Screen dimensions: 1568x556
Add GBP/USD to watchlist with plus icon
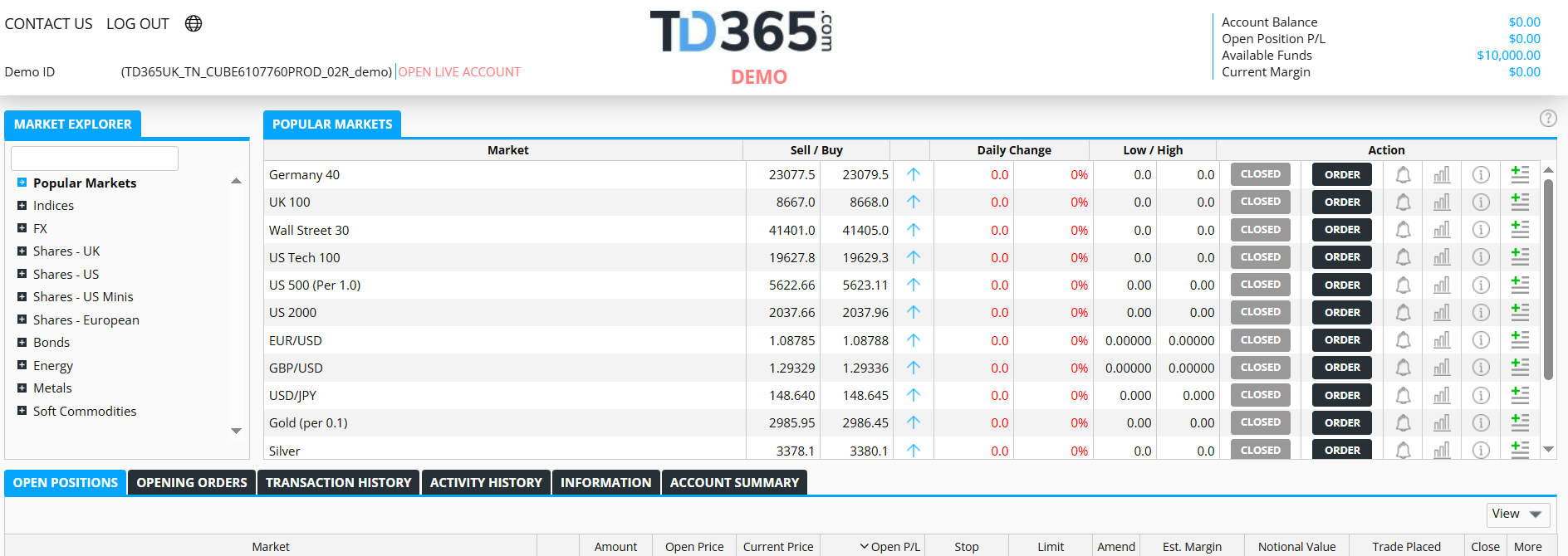[x=1520, y=368]
